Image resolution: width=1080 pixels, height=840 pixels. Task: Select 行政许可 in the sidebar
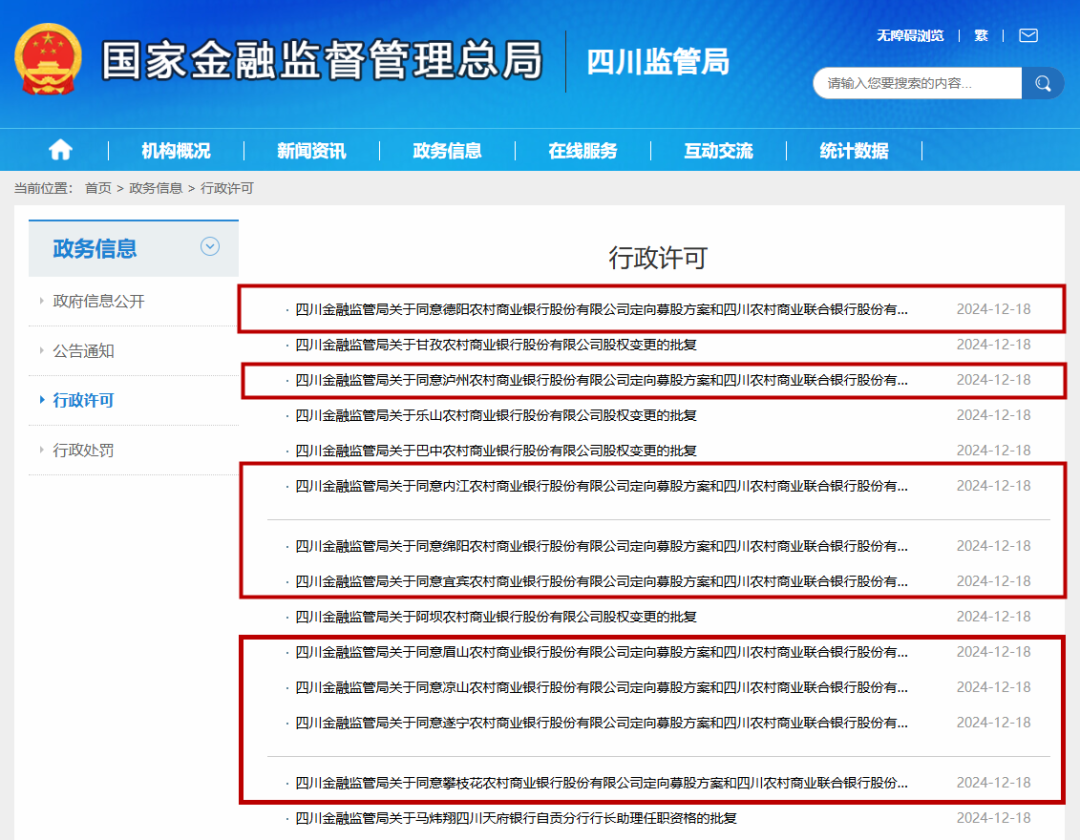point(83,400)
